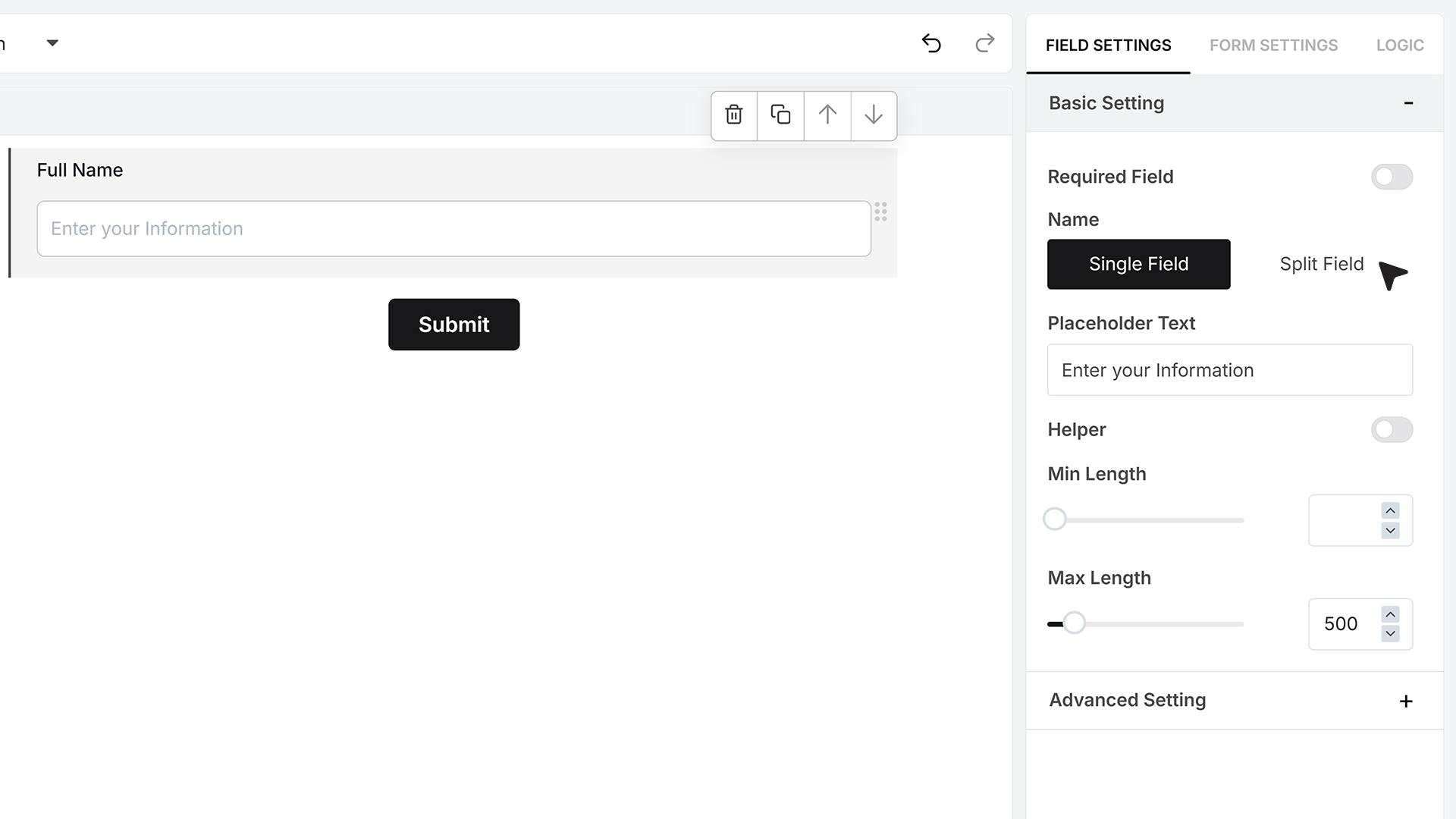Image resolution: width=1456 pixels, height=819 pixels.
Task: Click the Max Length slider handle
Action: pyautogui.click(x=1074, y=623)
